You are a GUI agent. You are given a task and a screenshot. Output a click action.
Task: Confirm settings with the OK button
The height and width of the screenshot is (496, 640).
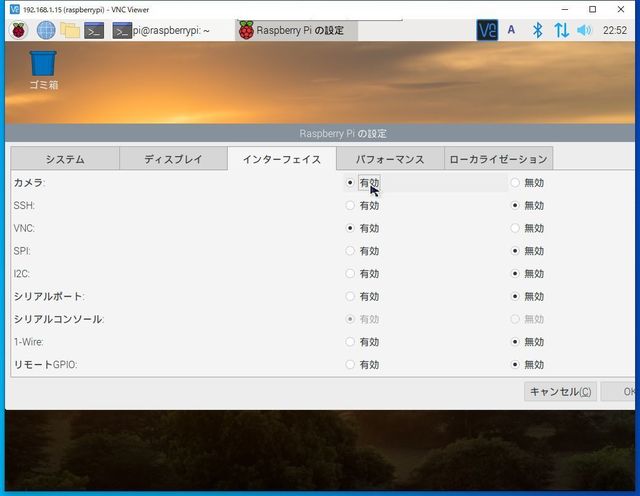pos(618,391)
